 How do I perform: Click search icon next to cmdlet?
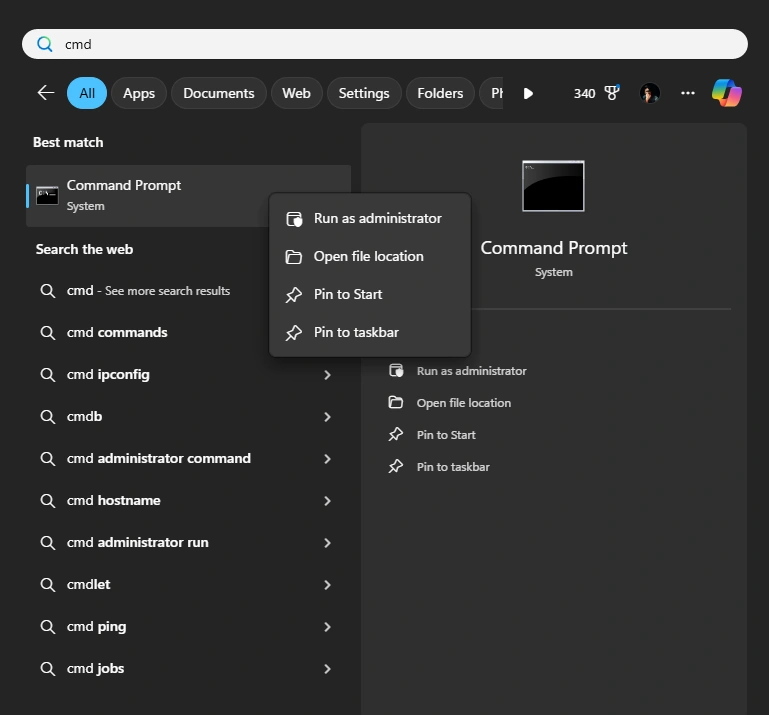click(x=48, y=585)
